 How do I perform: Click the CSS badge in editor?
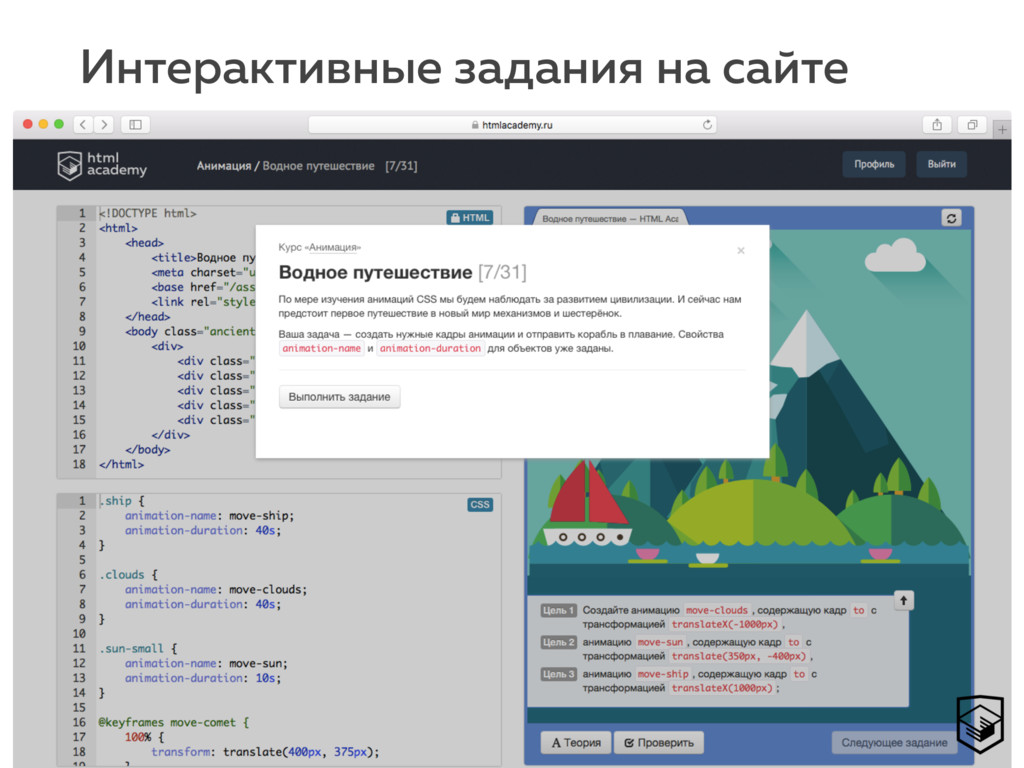coord(479,504)
